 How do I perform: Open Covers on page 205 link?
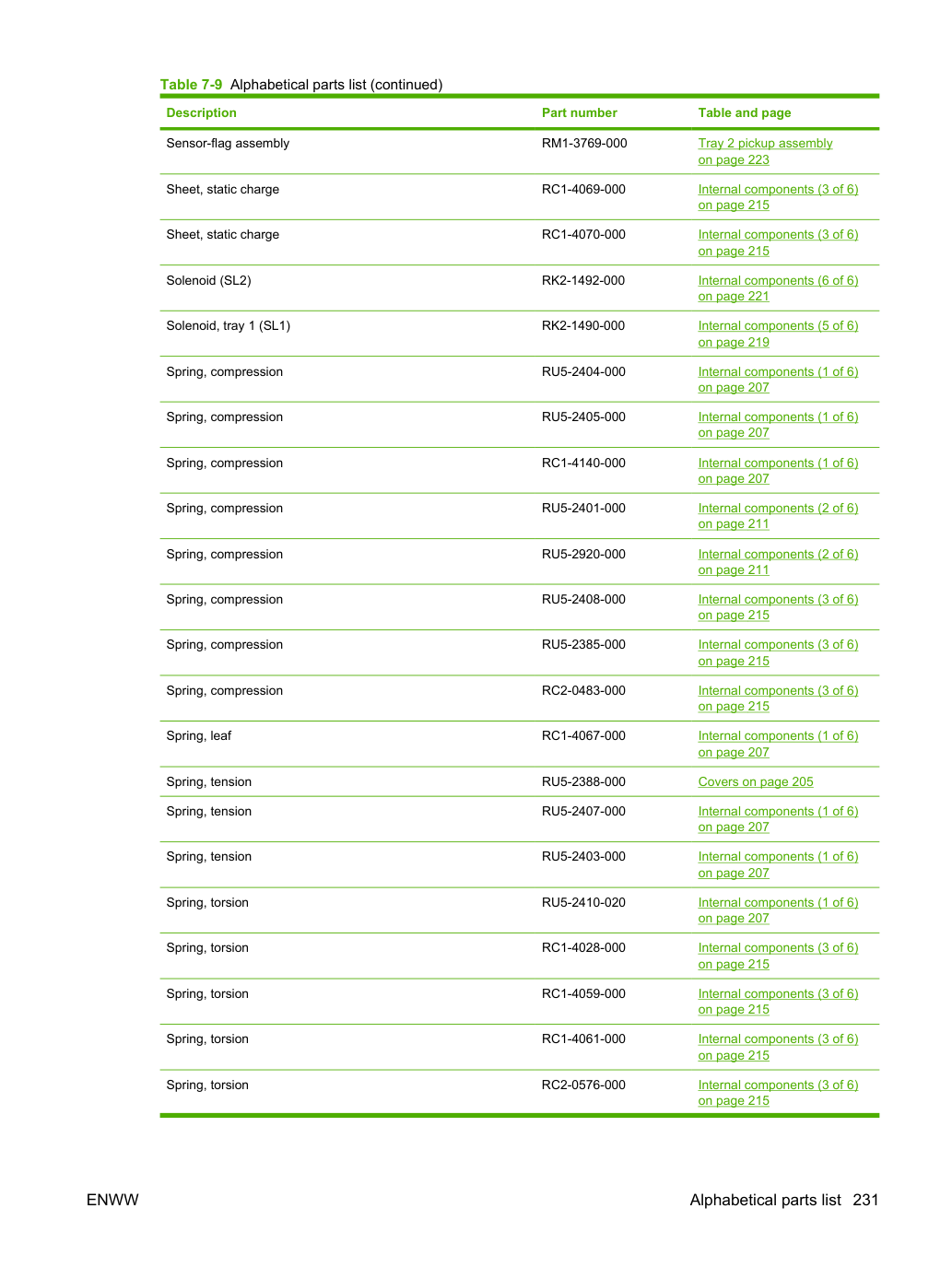(756, 781)
